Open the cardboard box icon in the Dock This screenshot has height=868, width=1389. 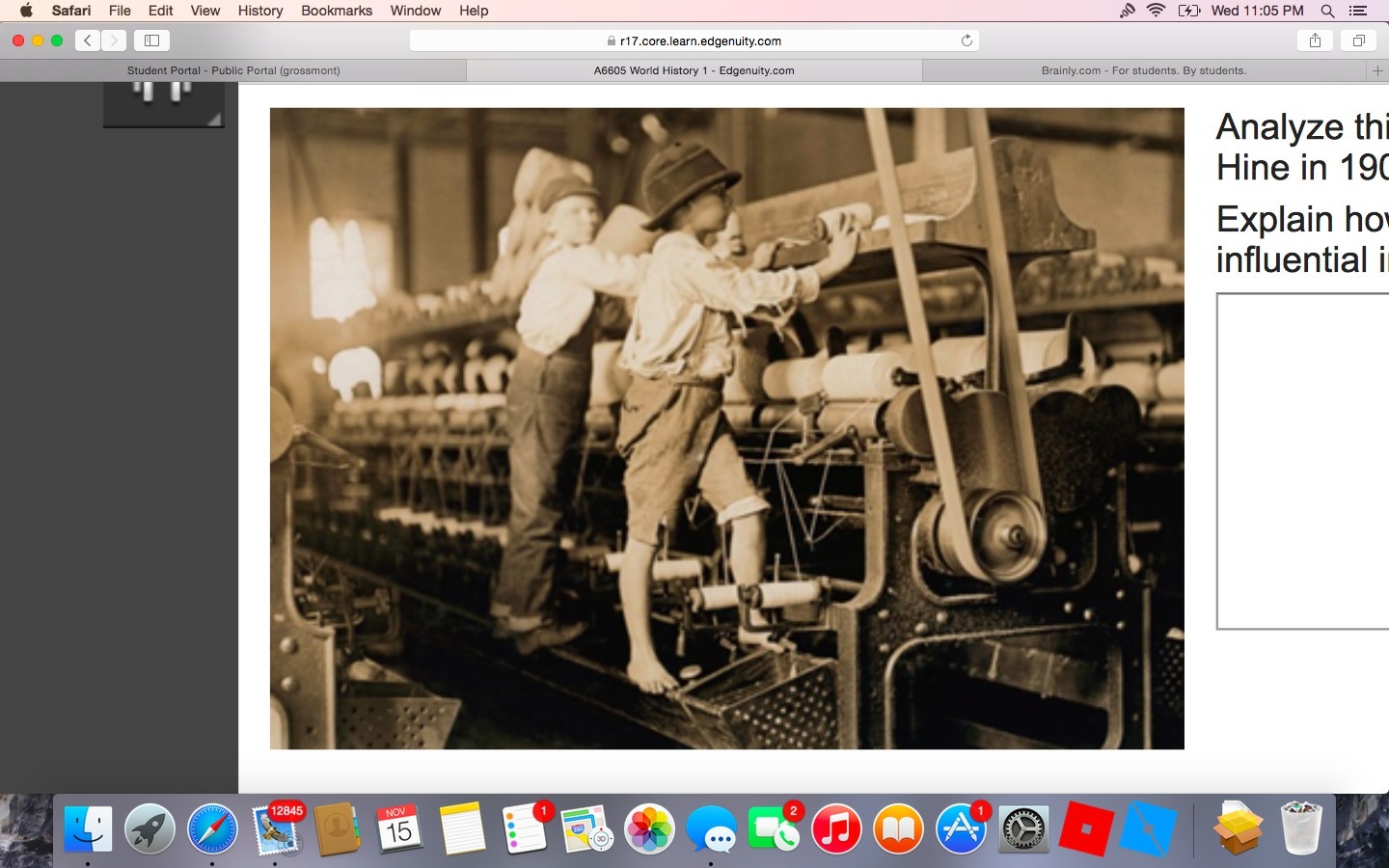tap(1238, 828)
